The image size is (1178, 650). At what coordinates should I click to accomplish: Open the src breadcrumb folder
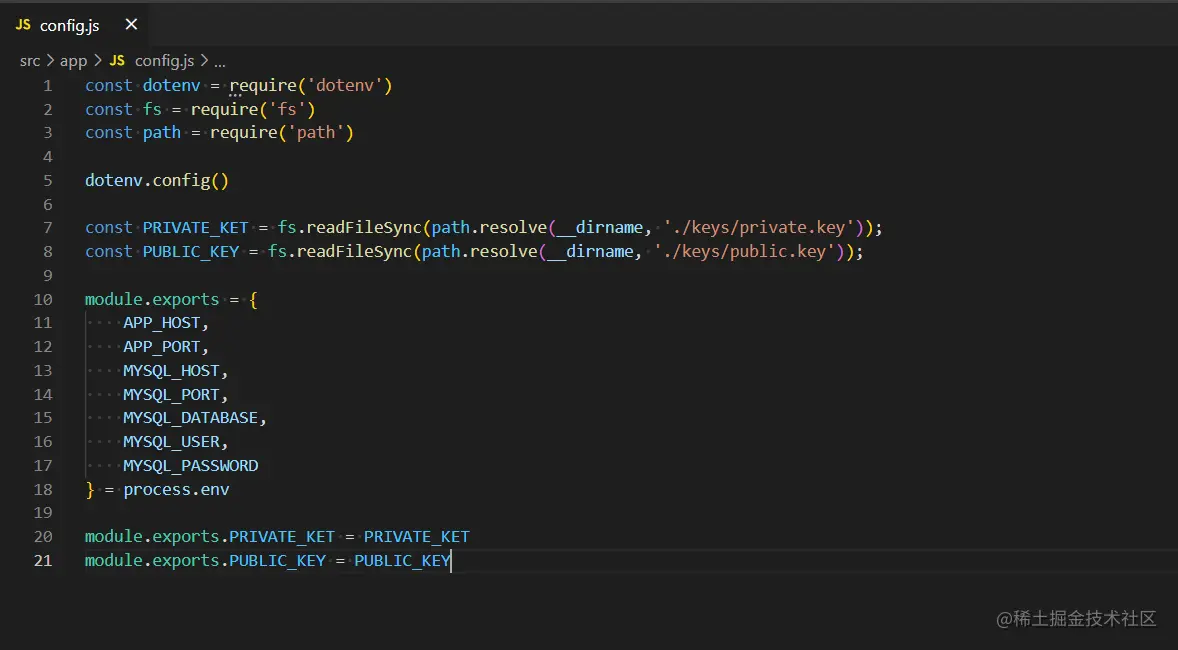point(30,61)
